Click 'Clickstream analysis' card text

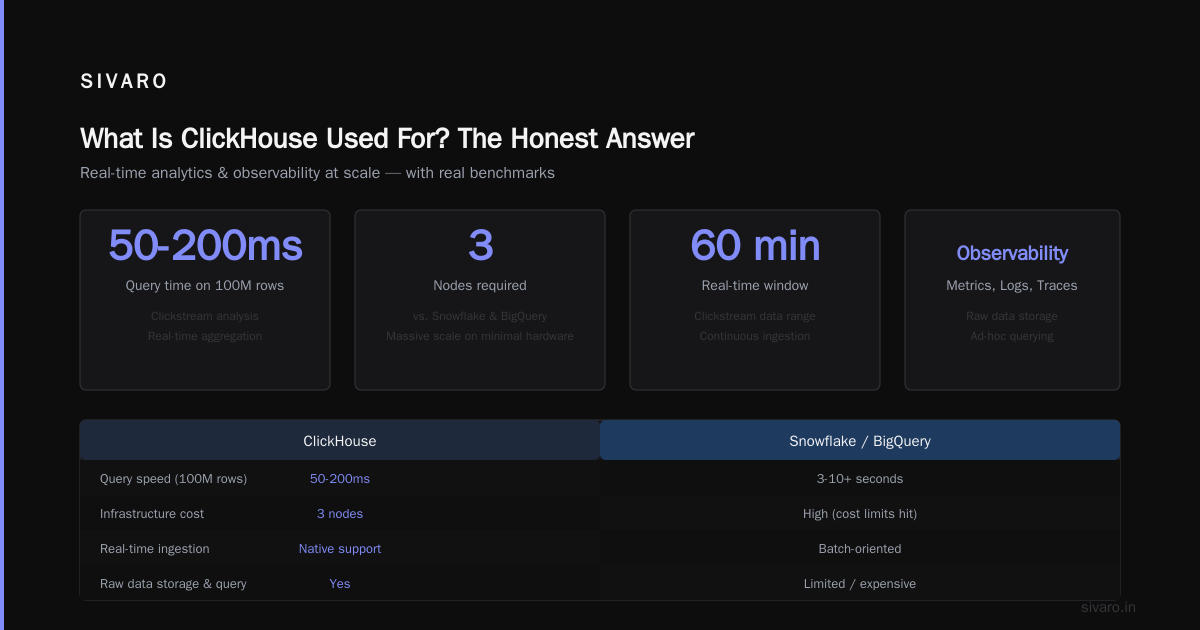point(205,316)
